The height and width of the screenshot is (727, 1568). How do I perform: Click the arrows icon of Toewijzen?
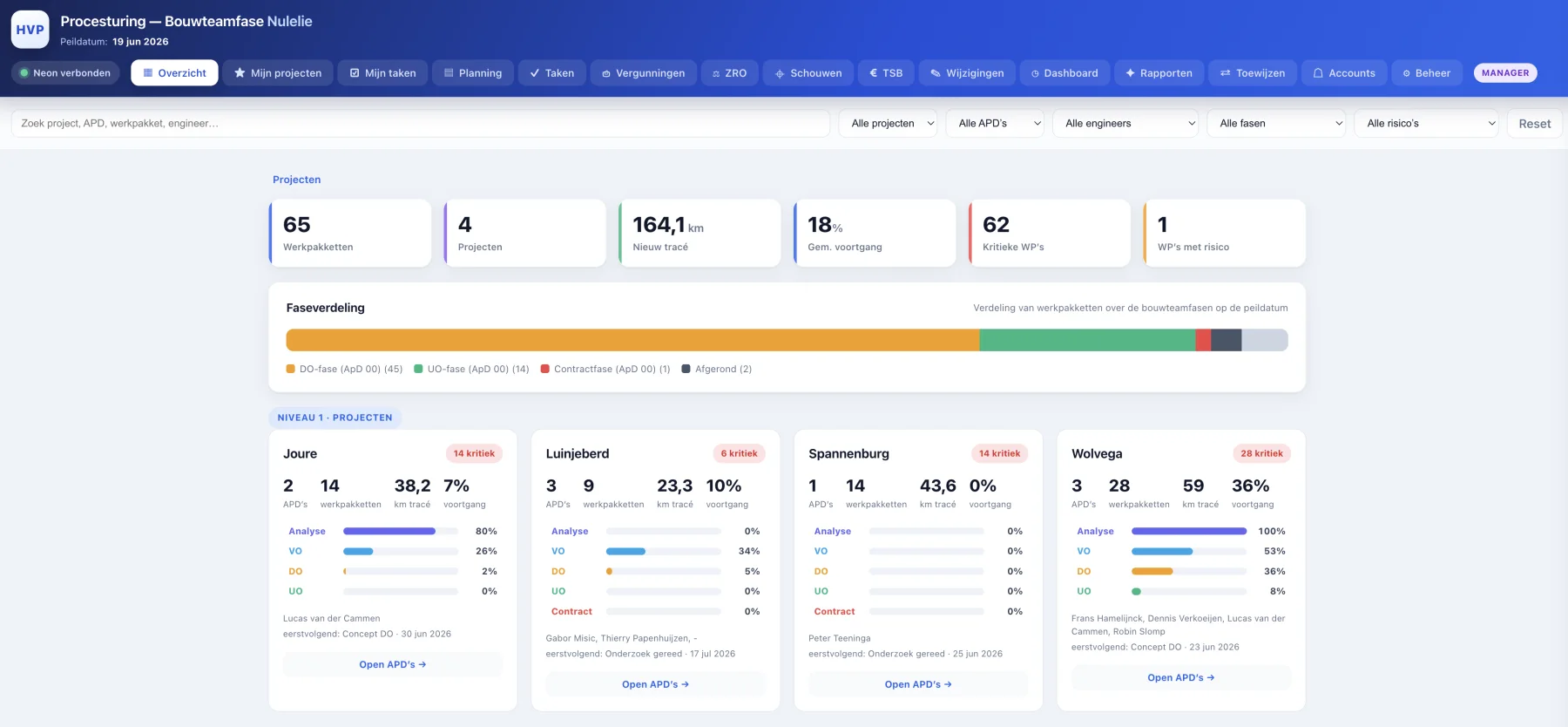[x=1226, y=73]
